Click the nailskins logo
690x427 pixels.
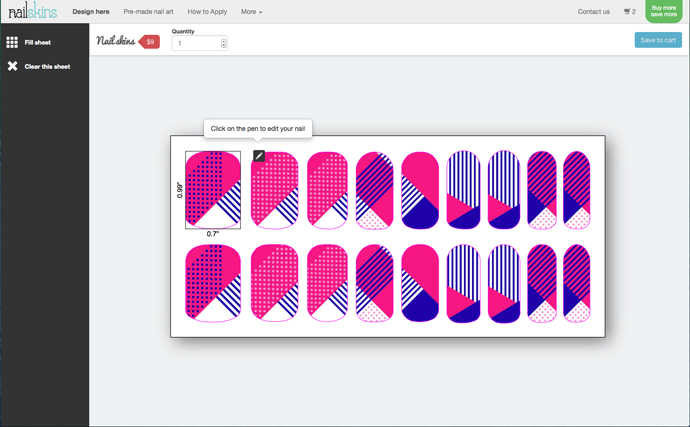pos(33,11)
